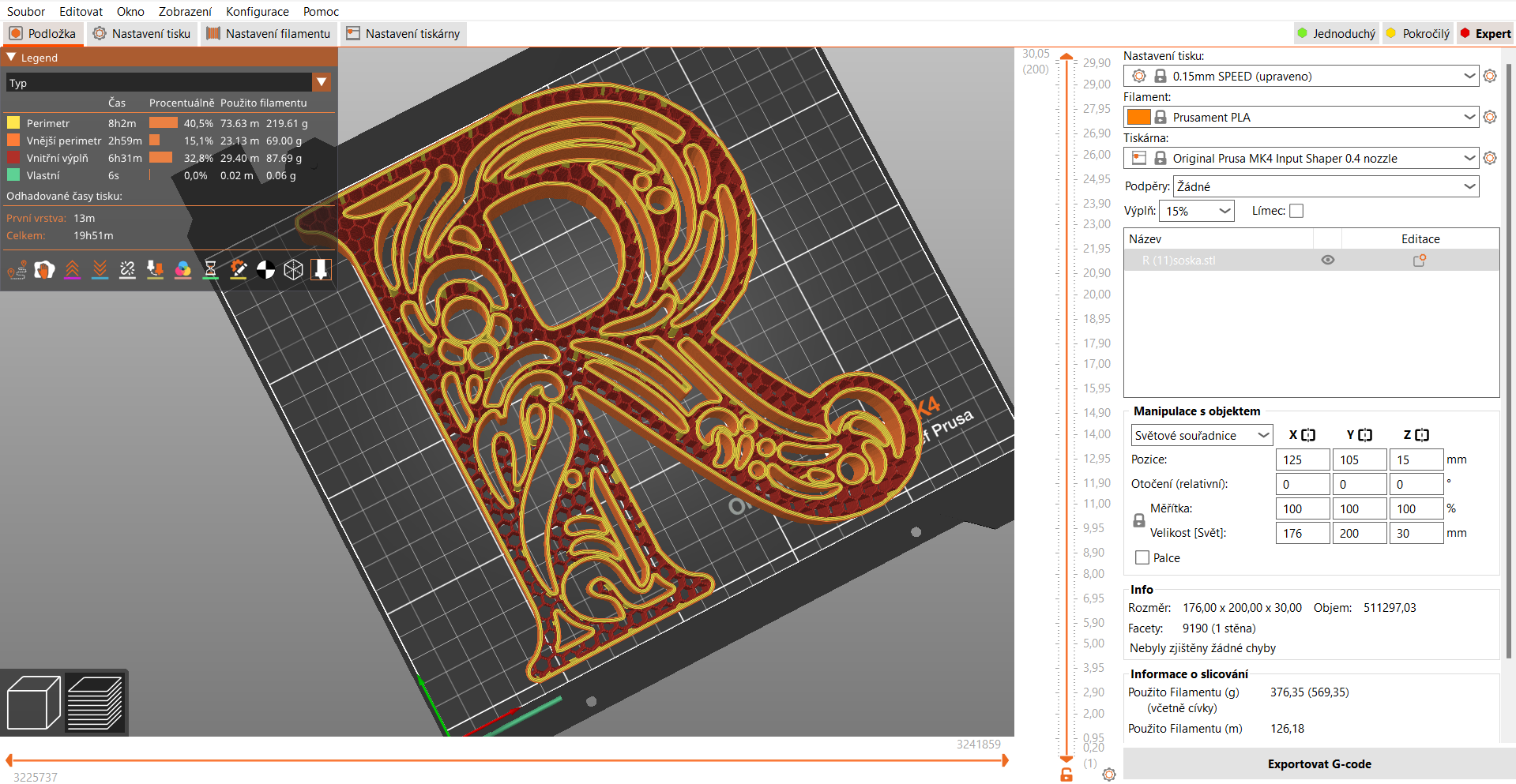Switch to Nastavení tisku tab
This screenshot has height=784, width=1516.
click(x=142, y=33)
